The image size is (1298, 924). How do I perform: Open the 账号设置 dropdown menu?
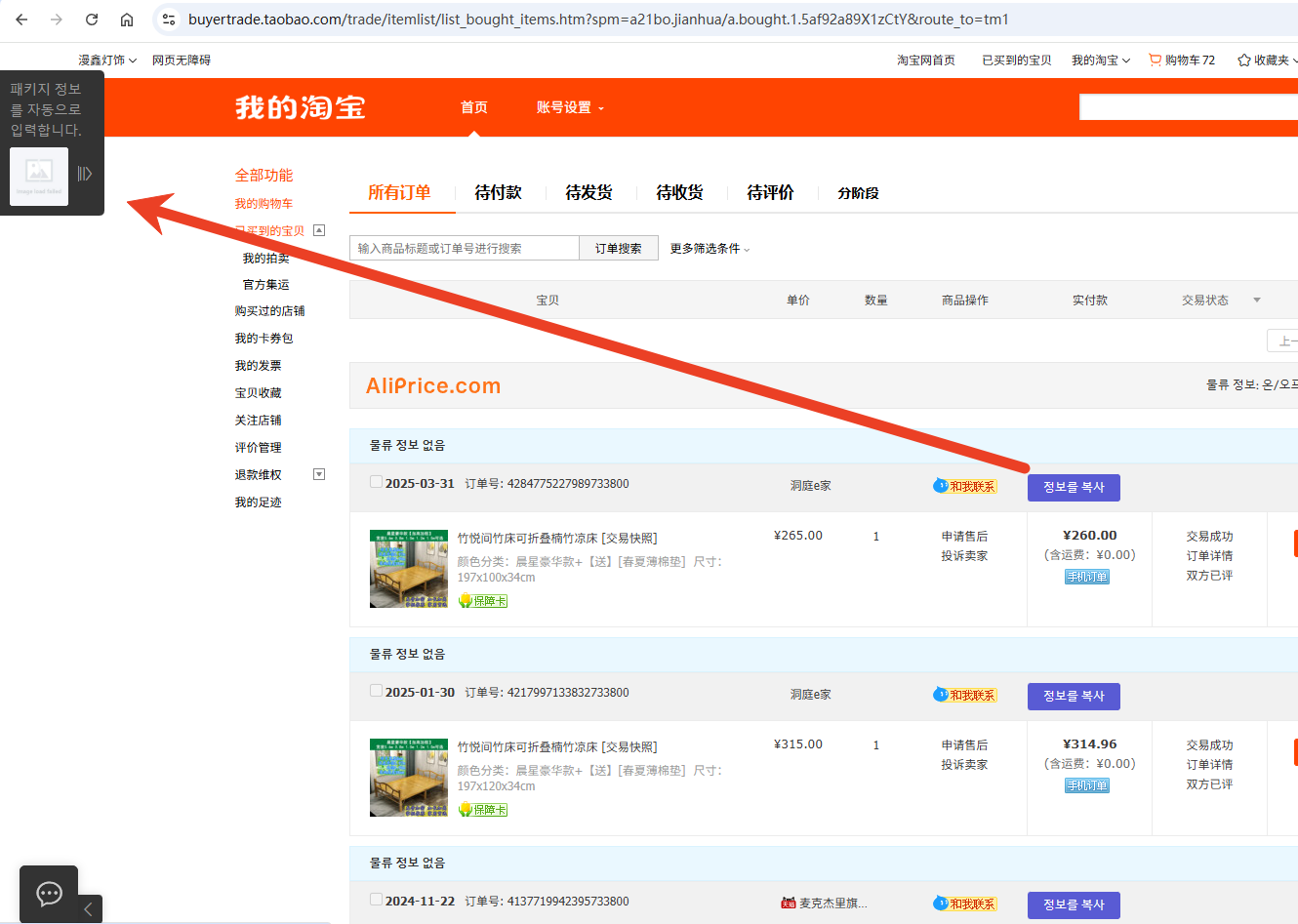click(570, 107)
